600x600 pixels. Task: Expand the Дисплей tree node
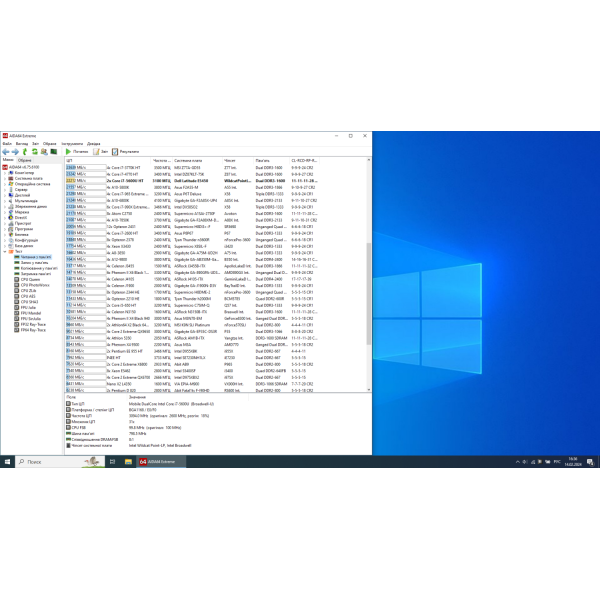[5, 195]
